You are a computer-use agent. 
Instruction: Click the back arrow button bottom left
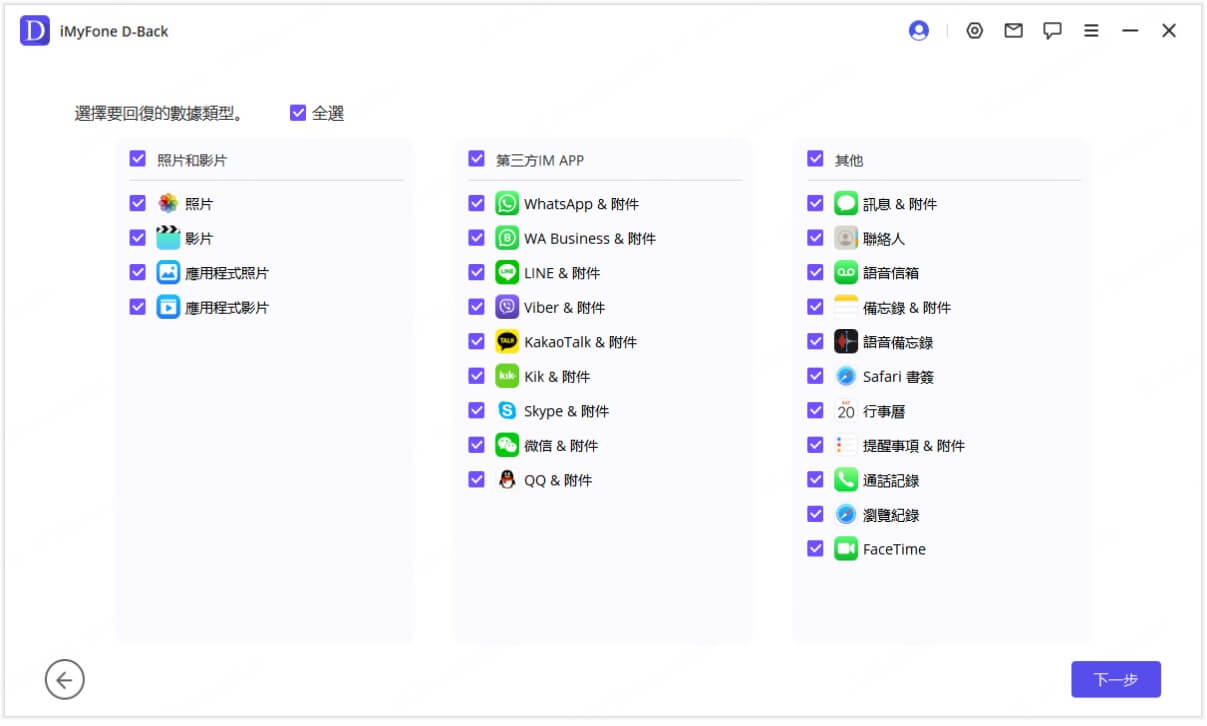tap(64, 679)
